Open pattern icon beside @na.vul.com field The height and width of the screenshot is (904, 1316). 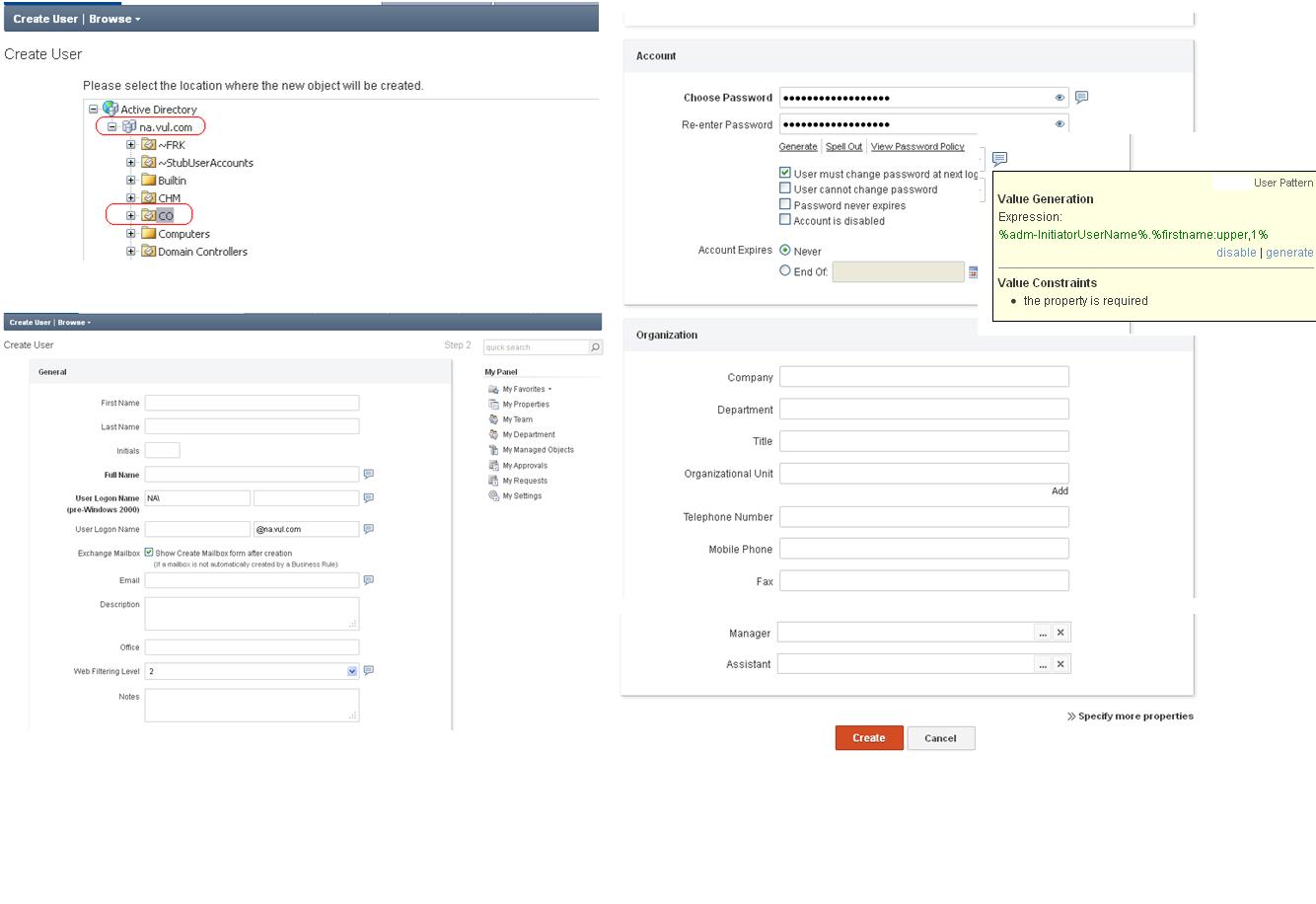click(369, 529)
